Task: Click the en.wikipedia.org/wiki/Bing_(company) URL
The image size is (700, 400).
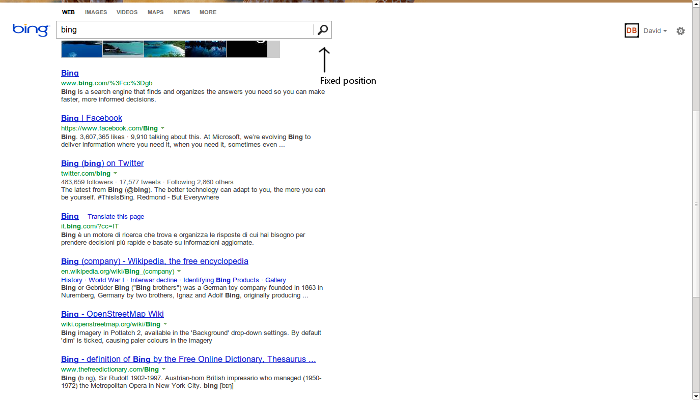Action: [x=118, y=271]
